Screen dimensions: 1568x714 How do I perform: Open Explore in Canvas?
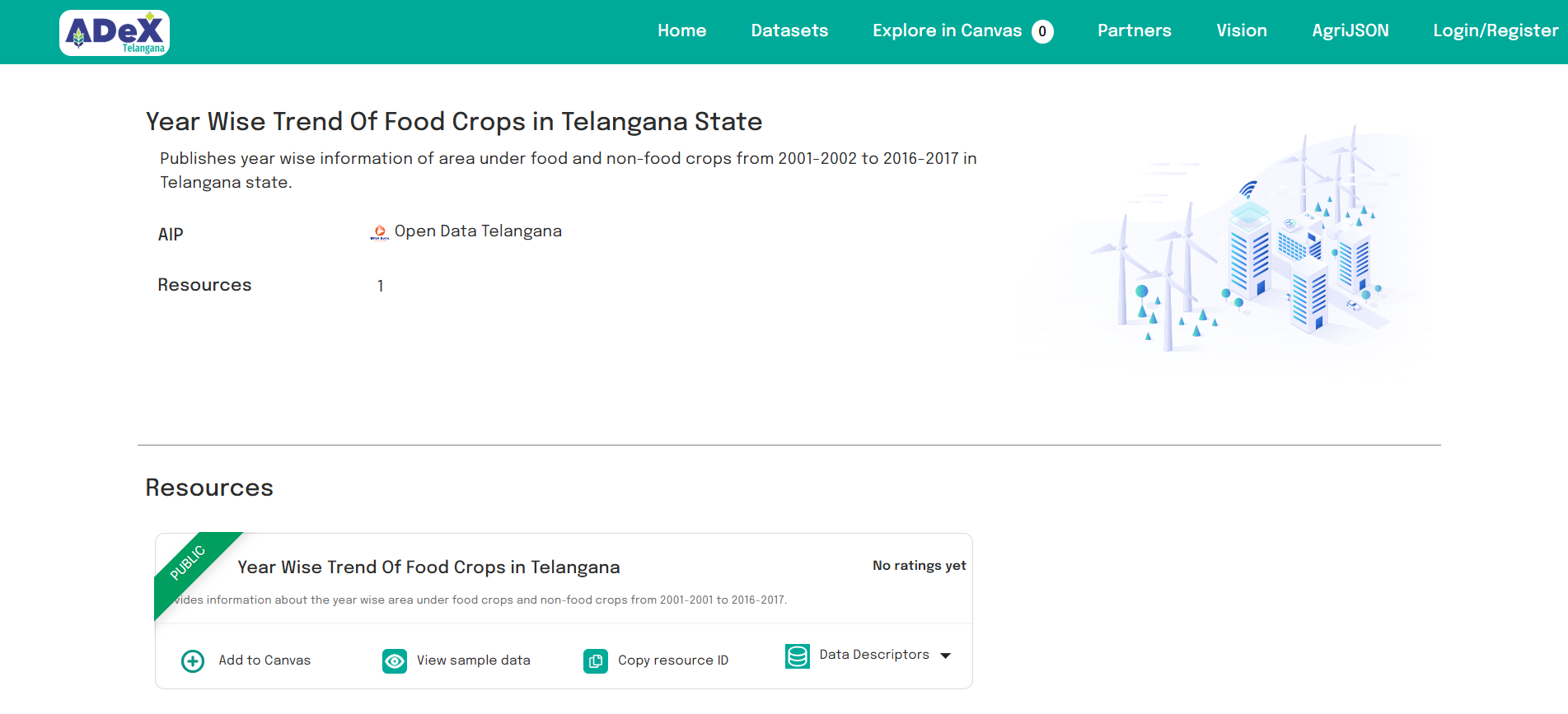pos(947,31)
